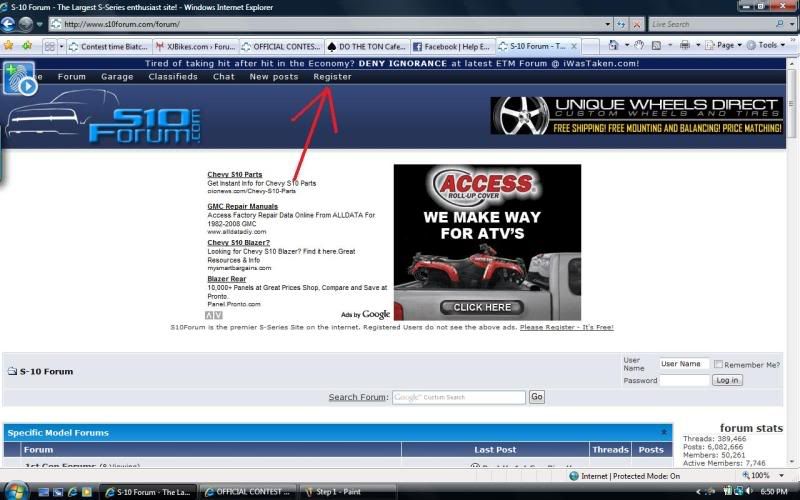The height and width of the screenshot is (500, 800).
Task: Click the Log in button
Action: click(x=727, y=380)
